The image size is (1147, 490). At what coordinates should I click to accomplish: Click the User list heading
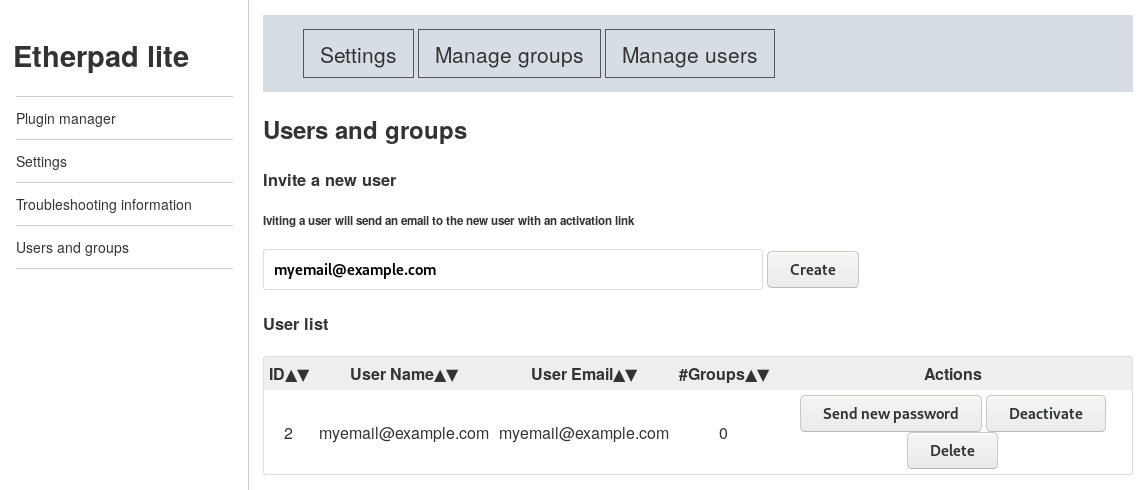click(x=296, y=324)
